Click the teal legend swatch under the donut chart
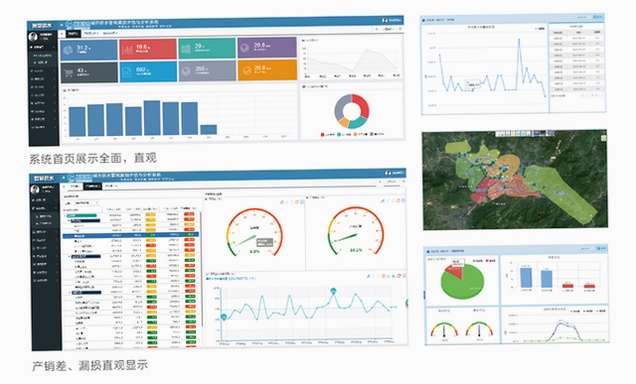Viewport: 636px width, 384px height. [339, 134]
